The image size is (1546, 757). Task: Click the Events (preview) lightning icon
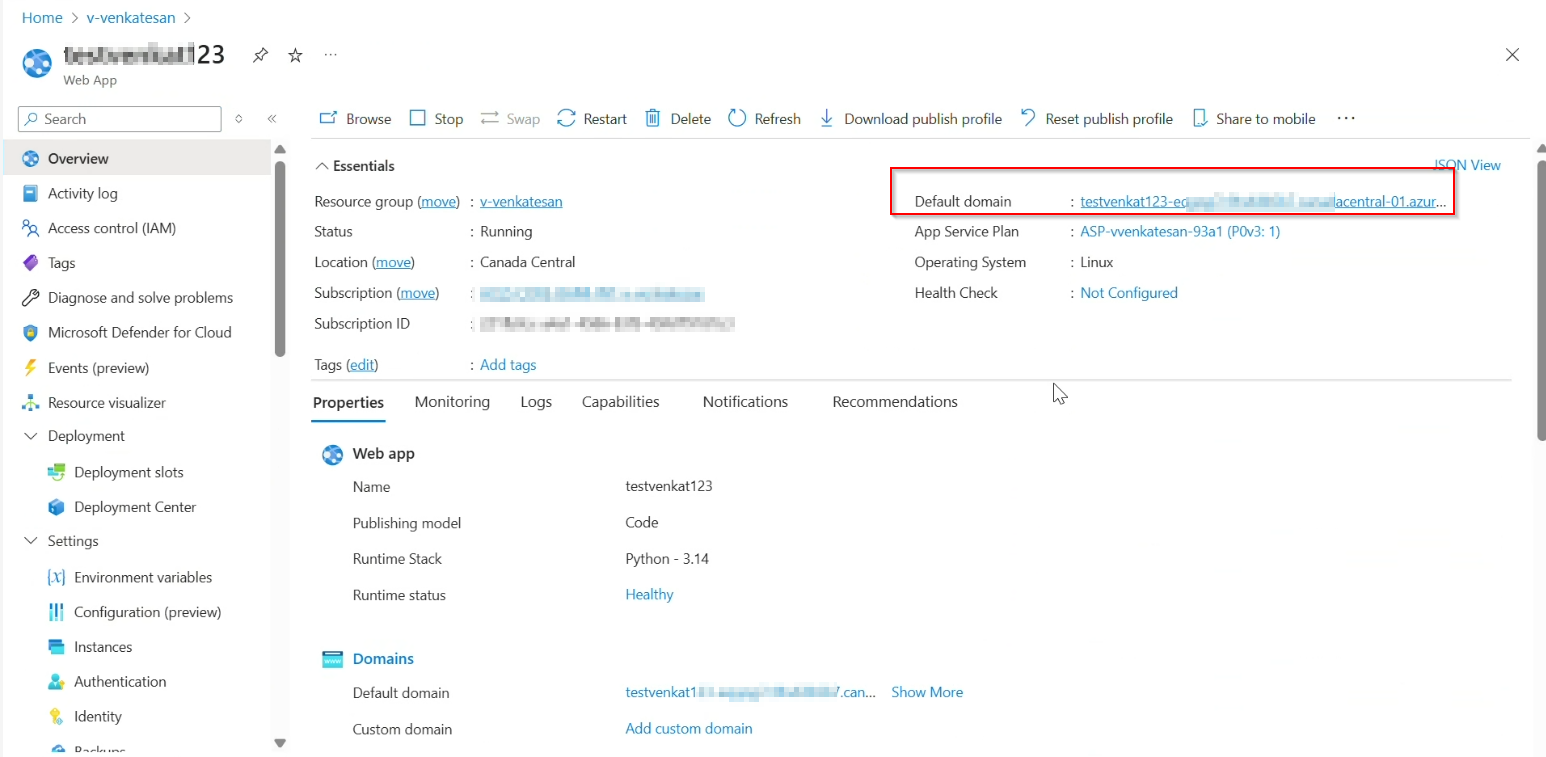click(x=30, y=367)
